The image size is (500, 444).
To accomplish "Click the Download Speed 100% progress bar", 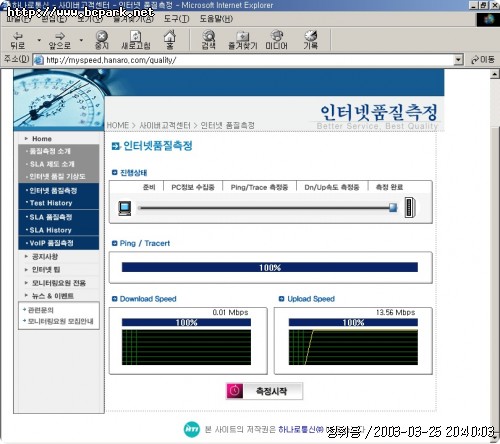I will [186, 322].
